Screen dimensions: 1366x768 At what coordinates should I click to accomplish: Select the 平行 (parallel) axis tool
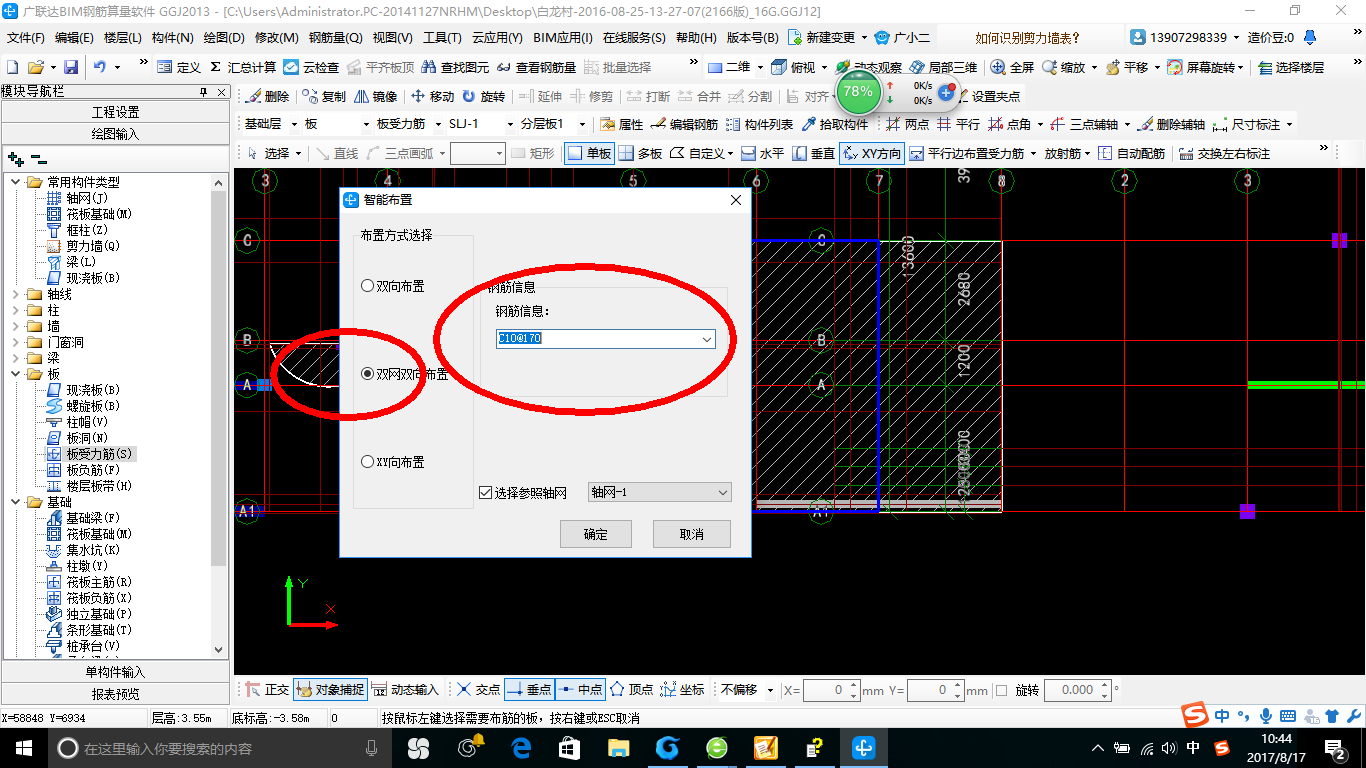958,125
